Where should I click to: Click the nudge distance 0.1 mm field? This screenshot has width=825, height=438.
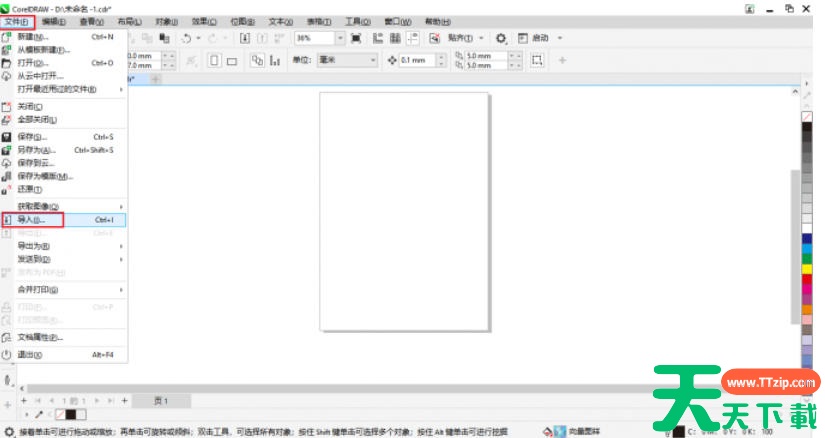coord(417,60)
